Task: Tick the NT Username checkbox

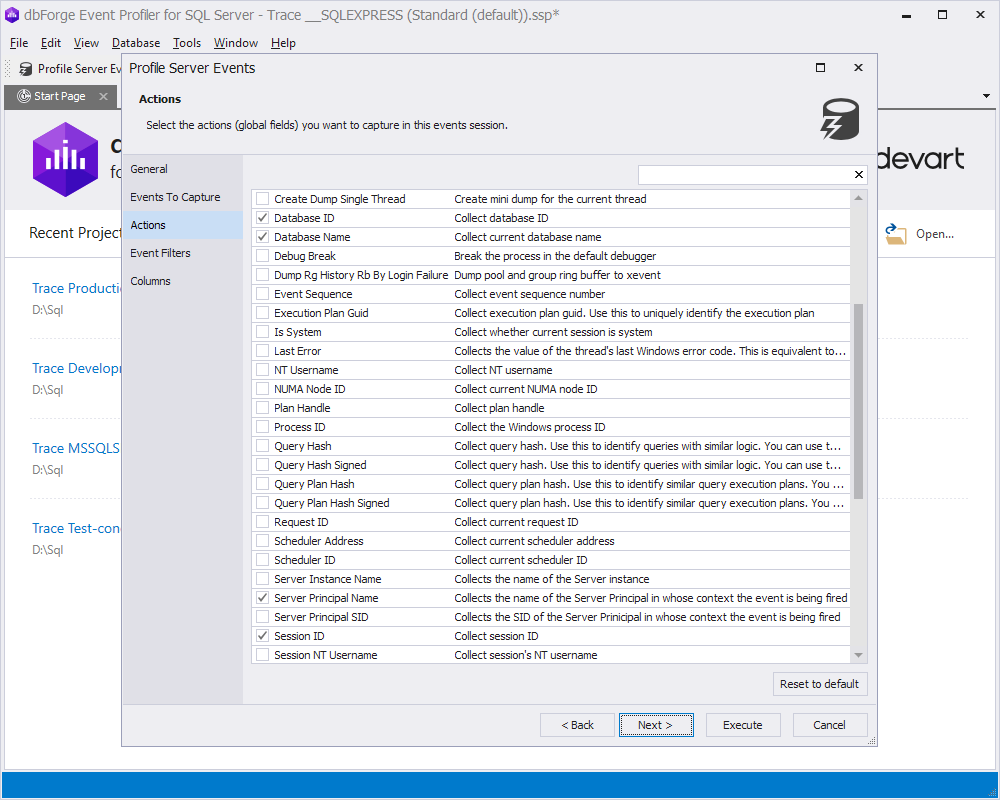Action: pos(262,370)
